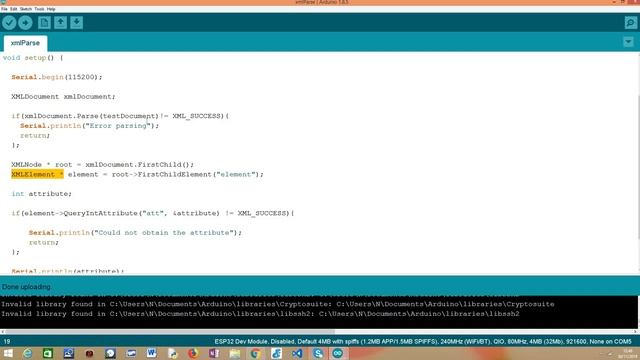Open the Help menu
640x360 pixels.
51,9
